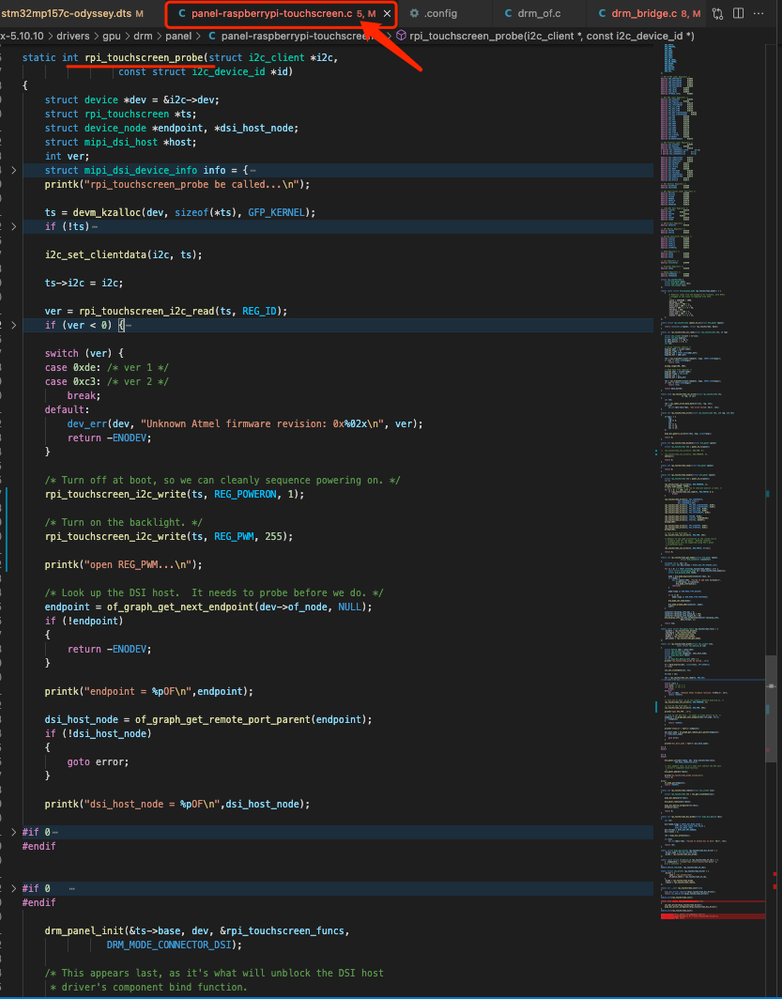
Task: Place cursor on i2c_set_clientdata line
Action: (x=123, y=255)
